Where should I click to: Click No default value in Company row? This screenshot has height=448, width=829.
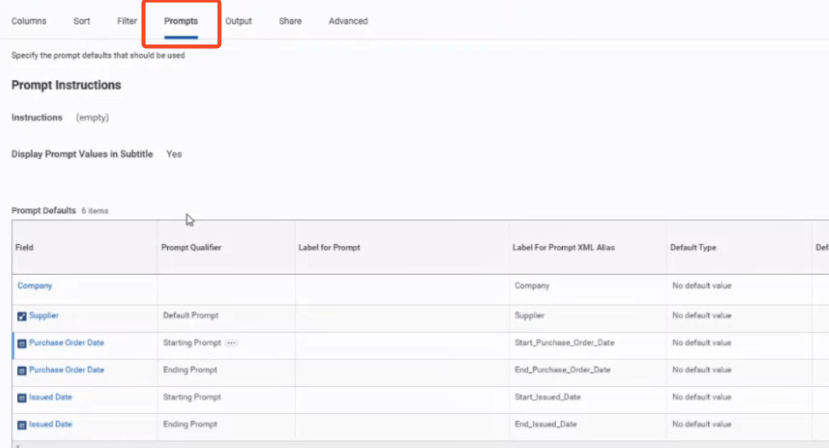(x=702, y=286)
